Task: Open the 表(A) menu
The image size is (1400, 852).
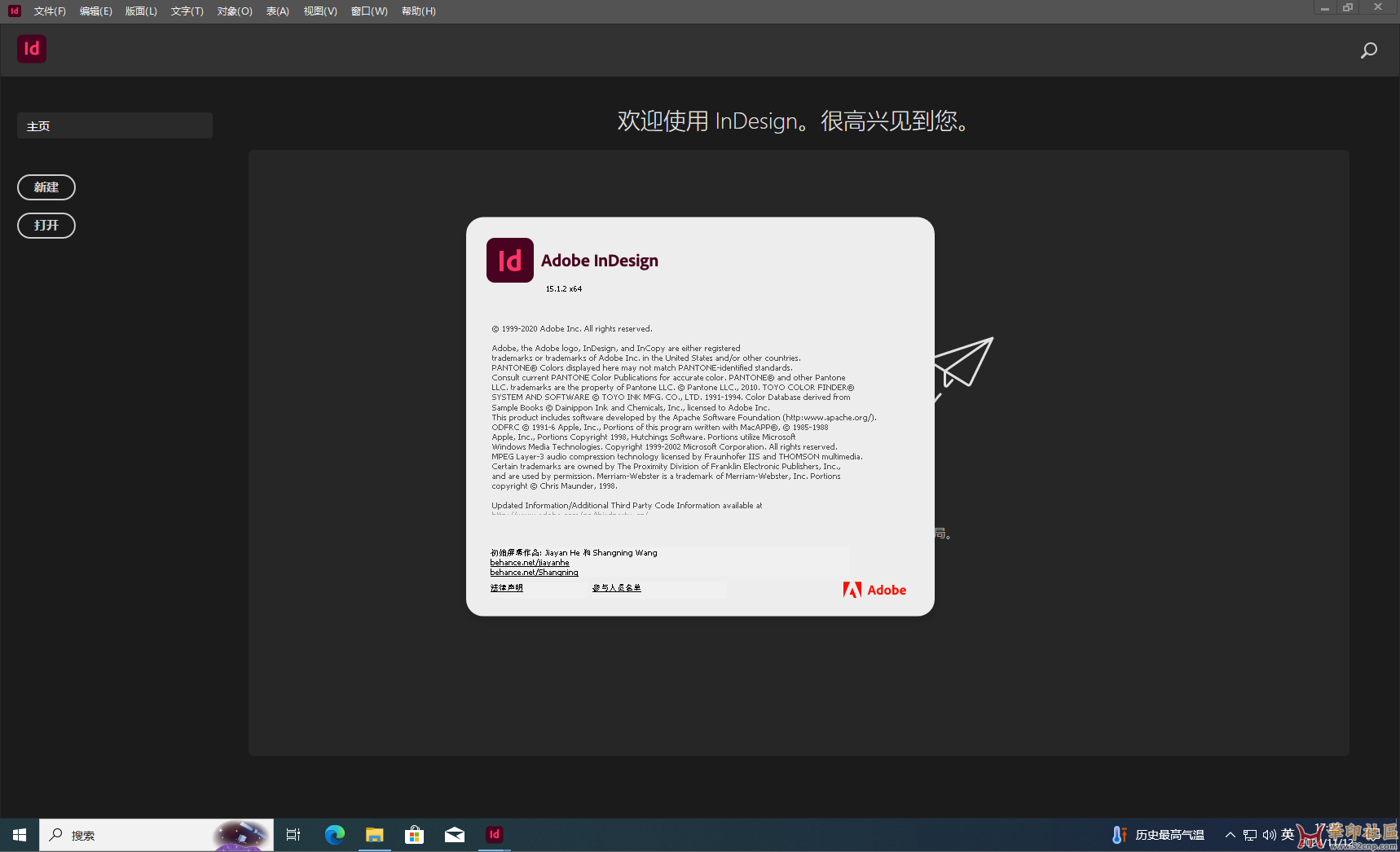Action: 278,11
